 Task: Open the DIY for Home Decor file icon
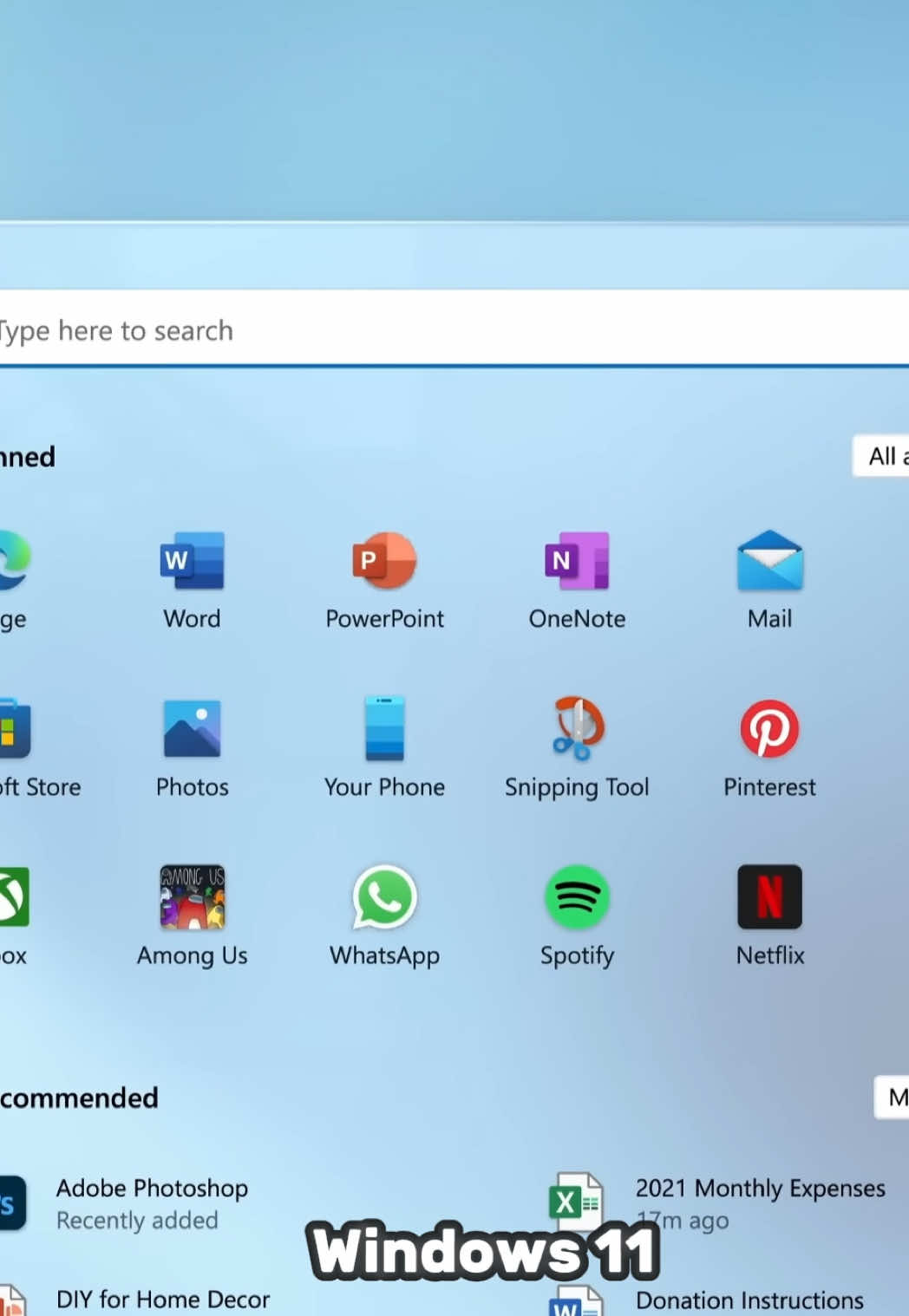point(12,1300)
